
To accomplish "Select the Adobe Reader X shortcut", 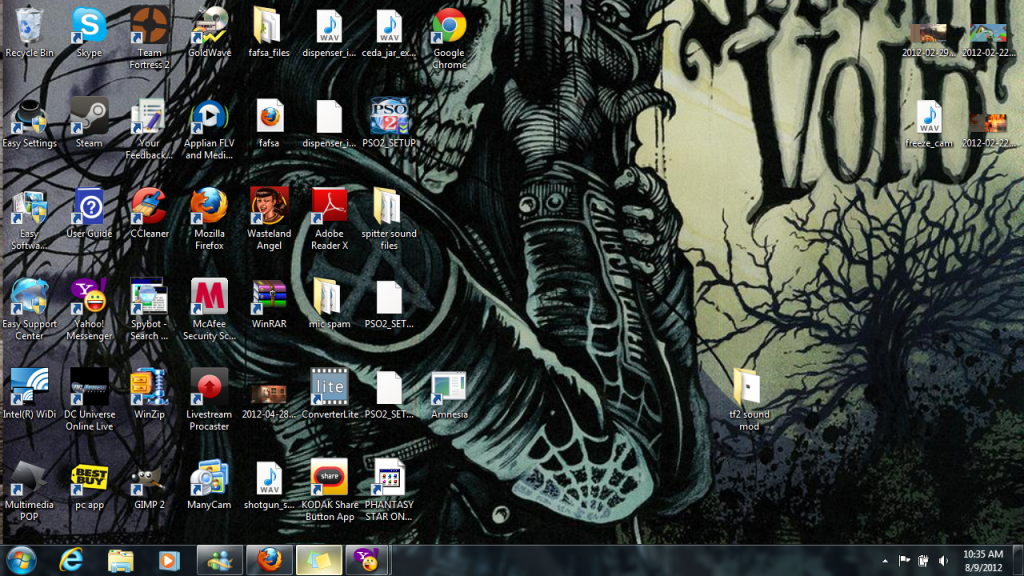I will [329, 219].
